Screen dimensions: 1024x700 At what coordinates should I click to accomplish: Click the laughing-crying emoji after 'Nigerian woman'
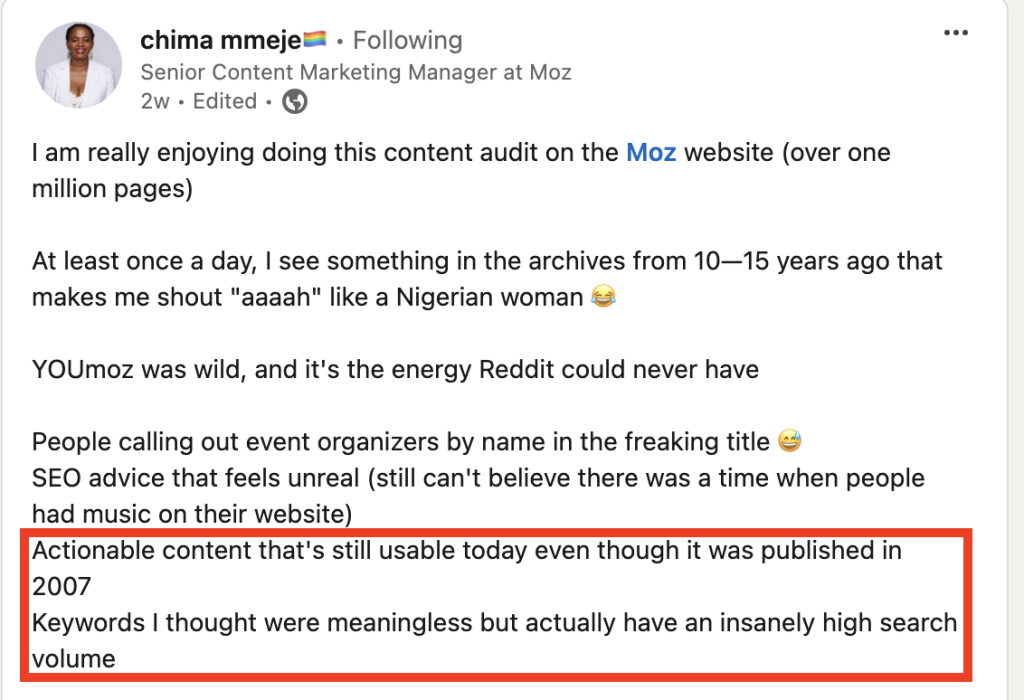pos(603,298)
